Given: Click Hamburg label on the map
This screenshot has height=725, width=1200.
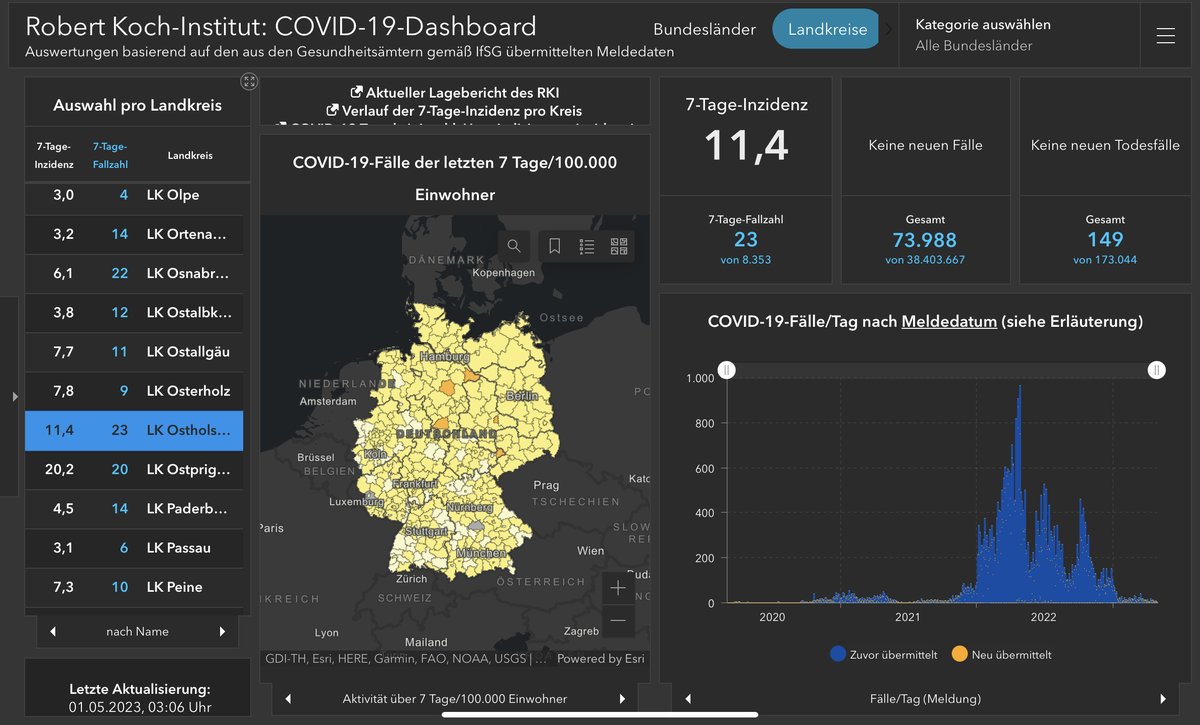Looking at the screenshot, I should point(446,357).
